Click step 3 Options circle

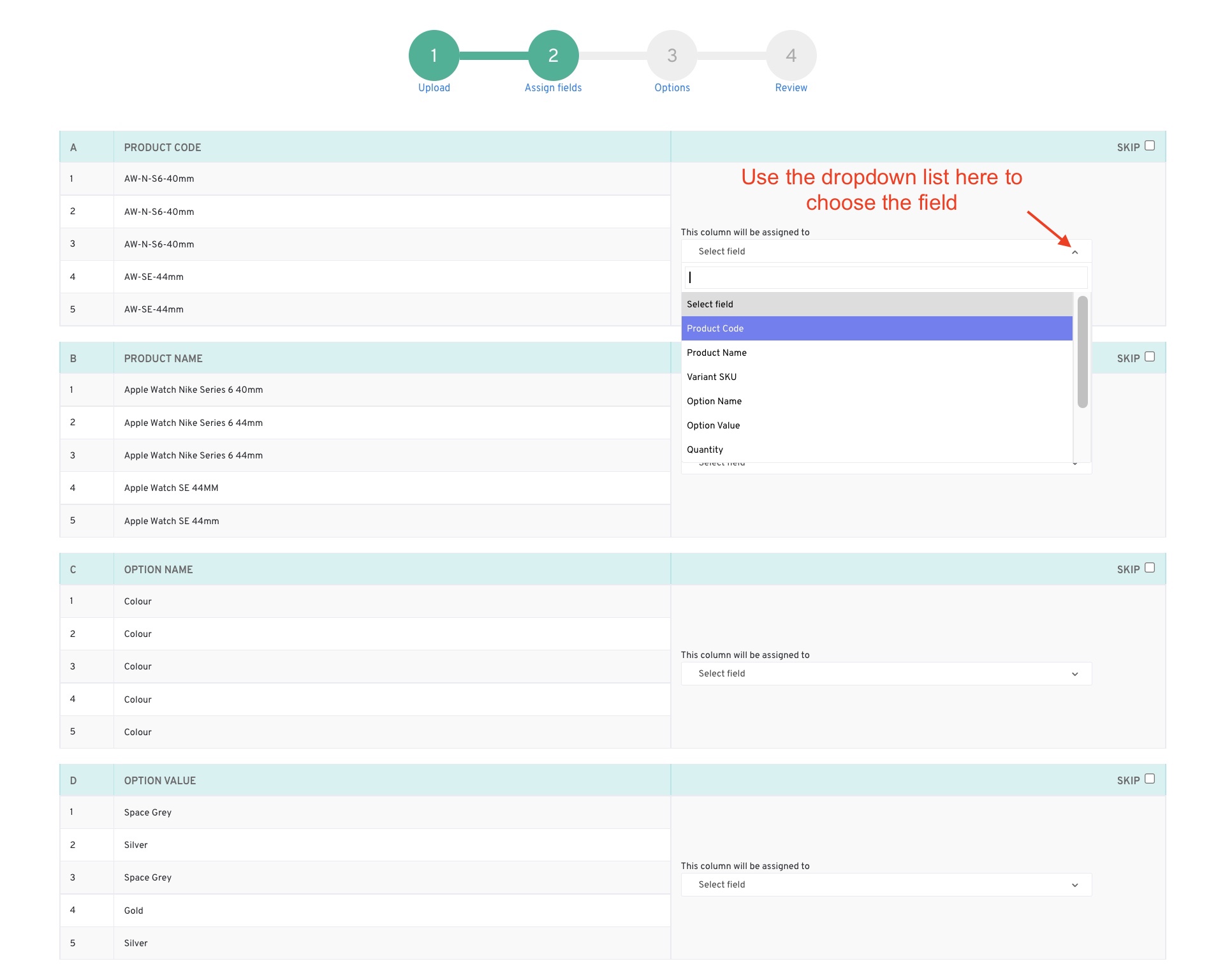tap(671, 55)
